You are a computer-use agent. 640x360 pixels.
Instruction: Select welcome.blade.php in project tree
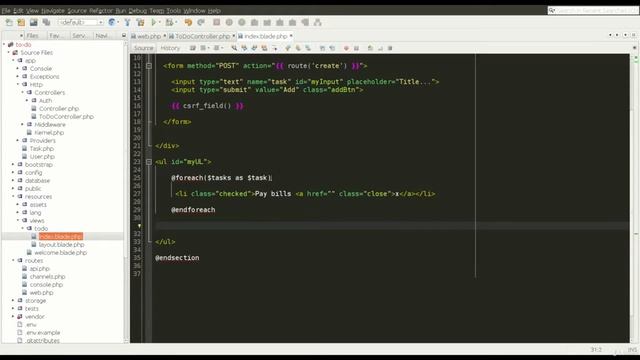[60, 253]
